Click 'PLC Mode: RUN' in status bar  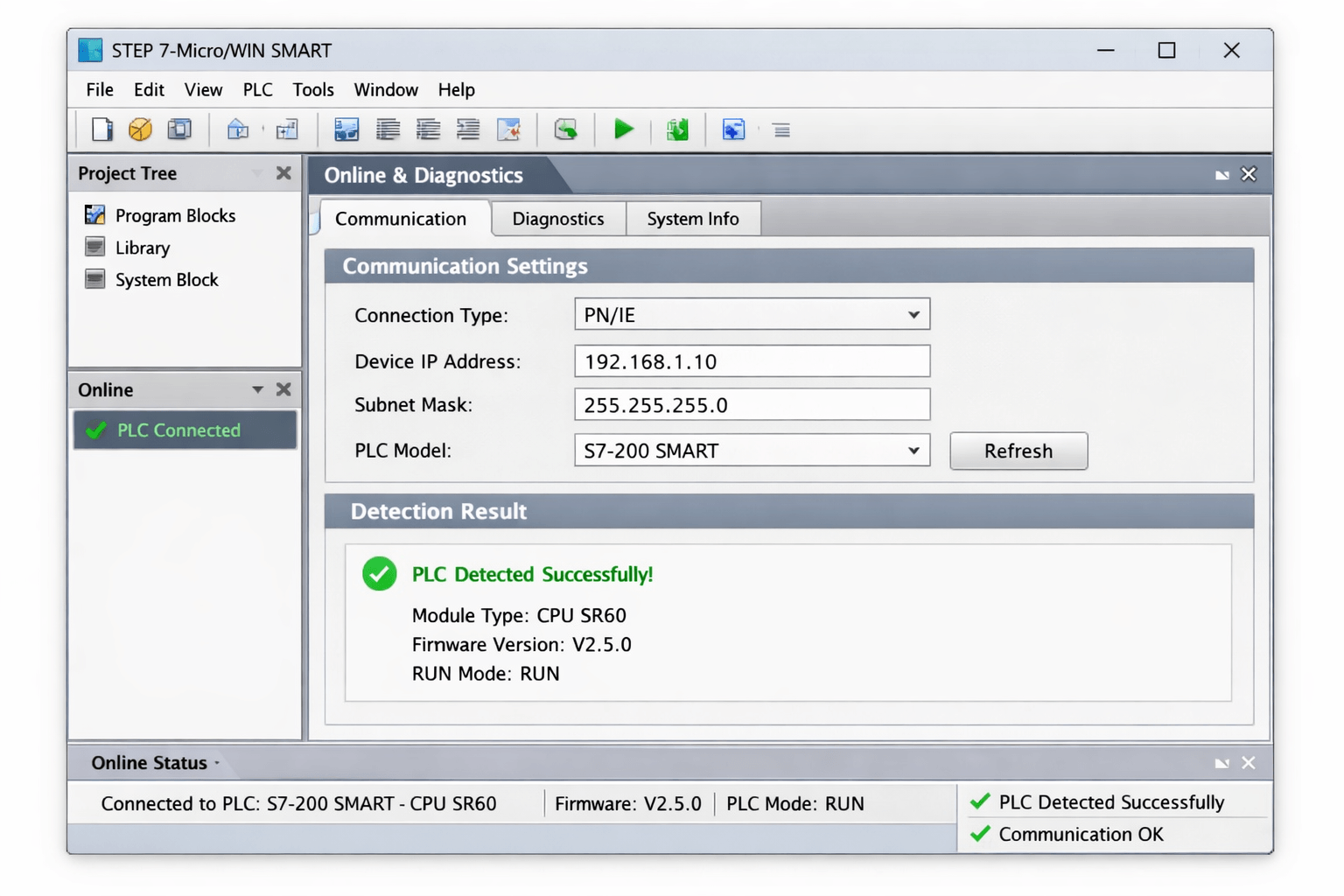tap(795, 803)
